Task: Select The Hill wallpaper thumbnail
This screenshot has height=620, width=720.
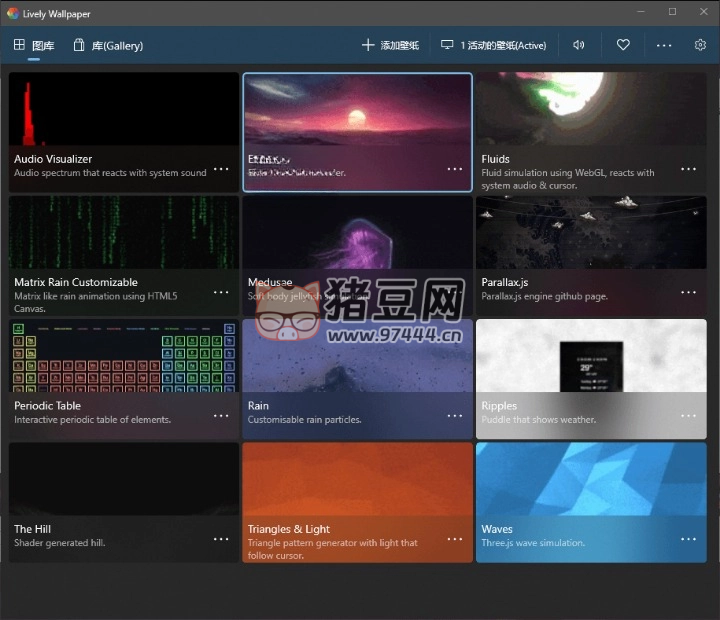Action: pyautogui.click(x=124, y=479)
